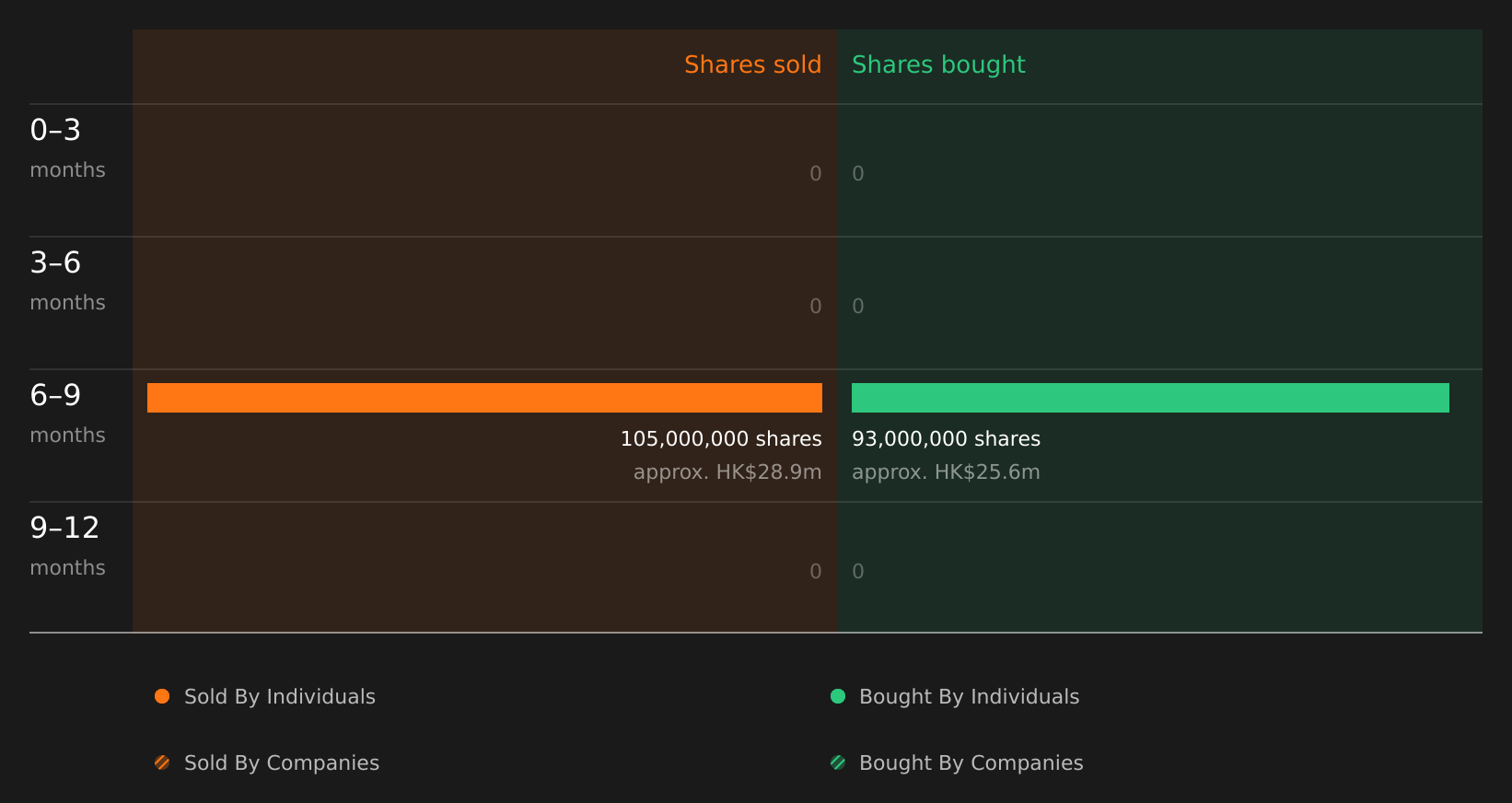Click the bought zero value in 3–6 months row
Image resolution: width=1512 pixels, height=803 pixels.
coord(858,307)
